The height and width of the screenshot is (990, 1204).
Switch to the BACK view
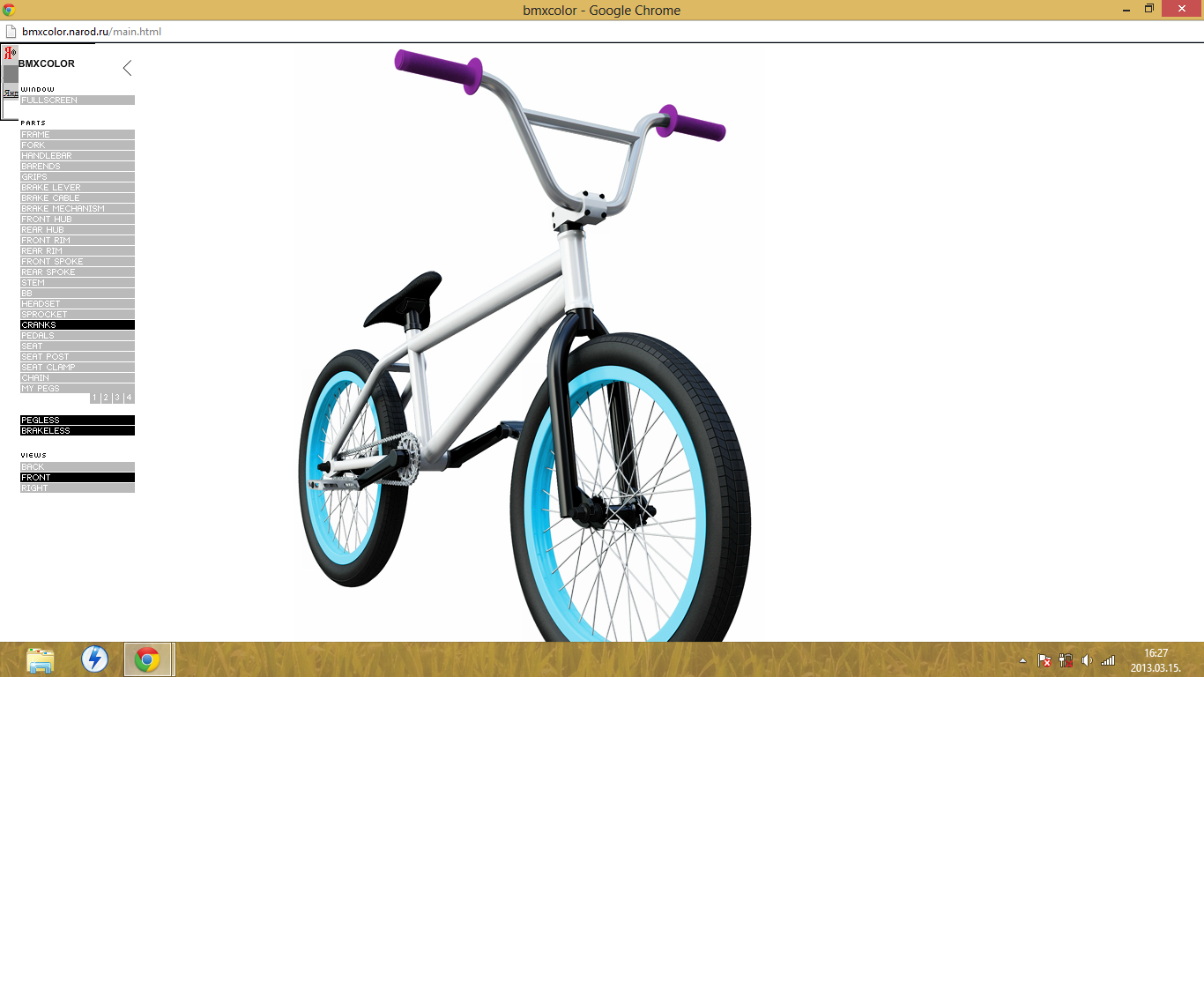(x=77, y=467)
